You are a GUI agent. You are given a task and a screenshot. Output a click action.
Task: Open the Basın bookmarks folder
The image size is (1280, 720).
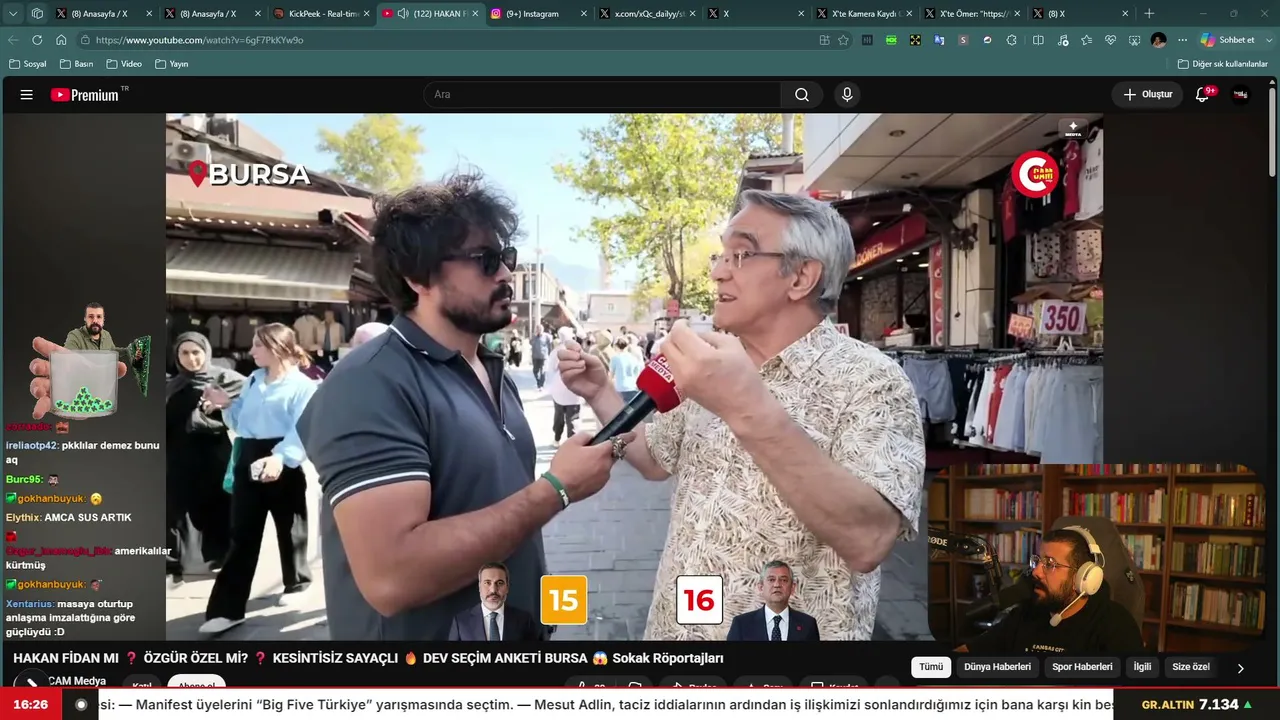pos(77,64)
